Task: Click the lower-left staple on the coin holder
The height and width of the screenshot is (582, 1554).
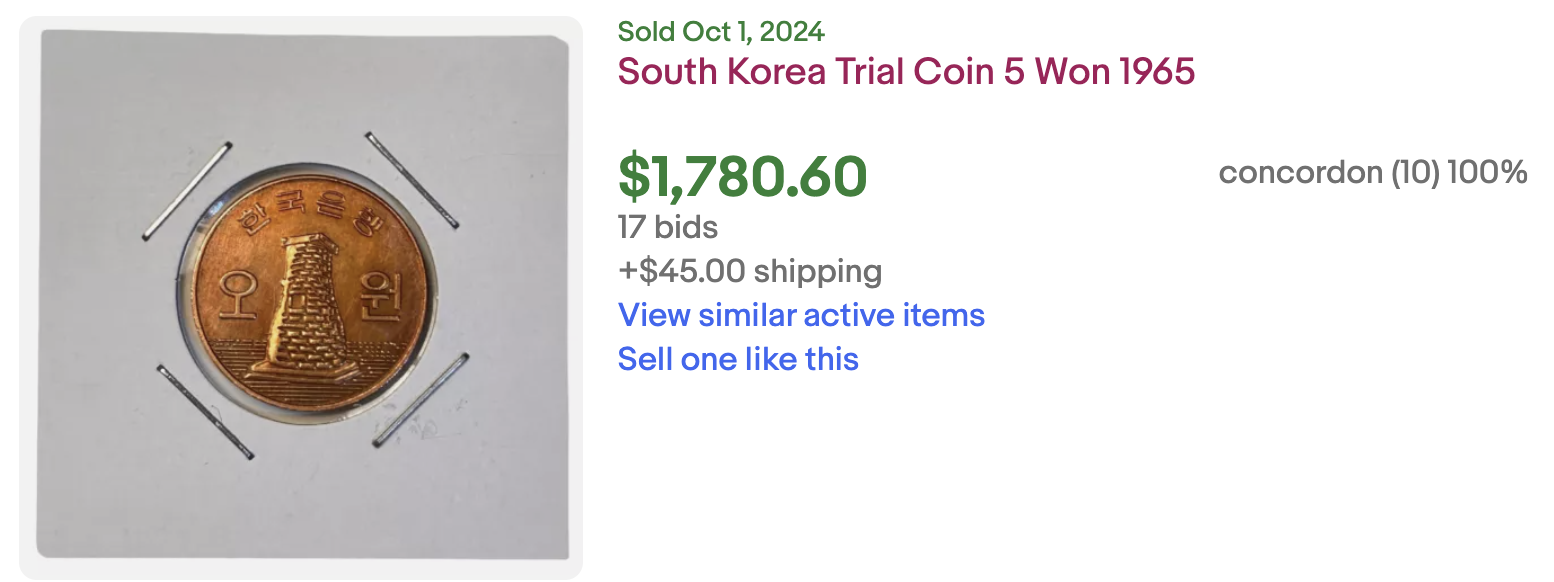Action: 204,411
